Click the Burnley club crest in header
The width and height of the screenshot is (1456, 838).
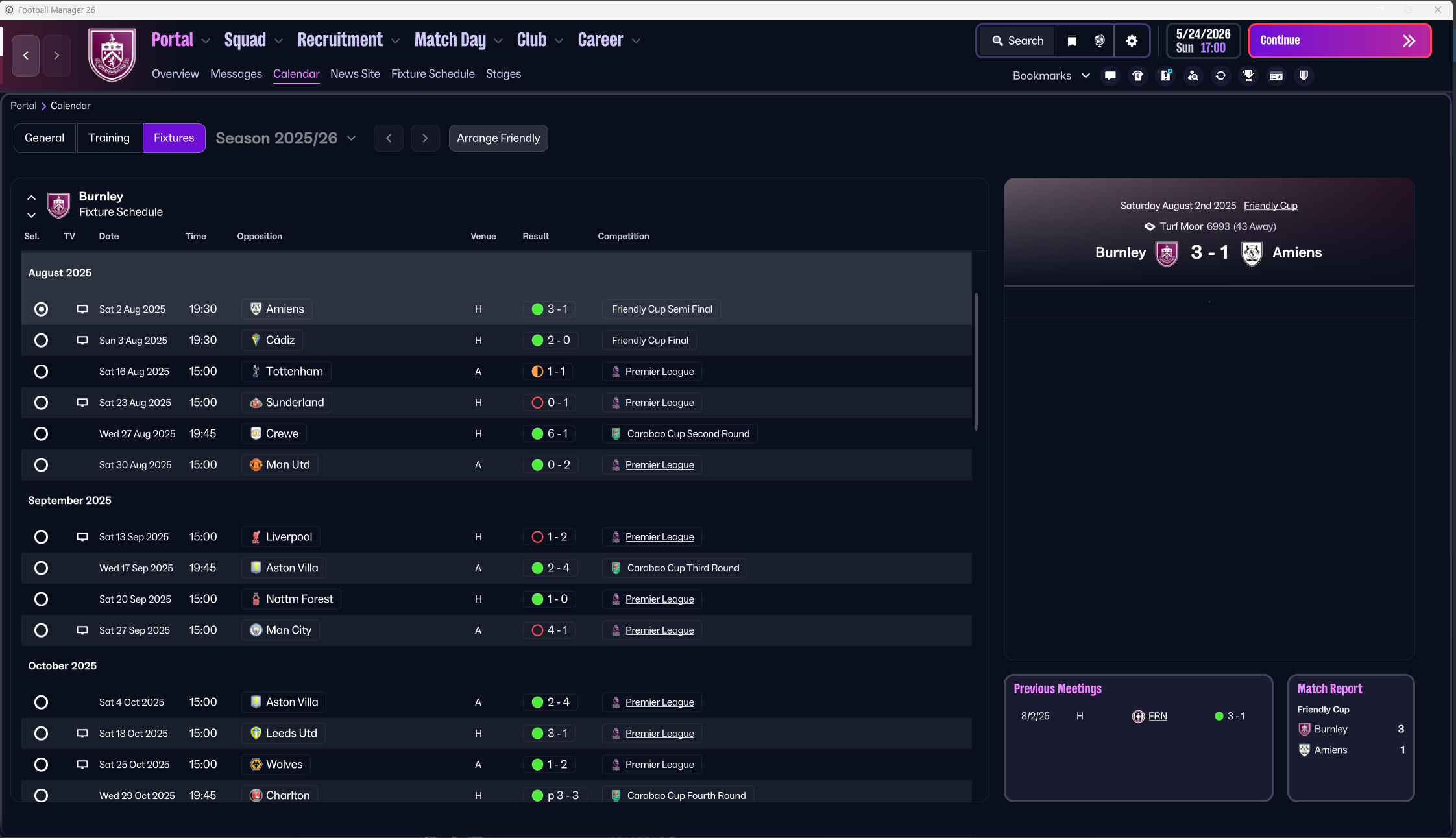[x=112, y=55]
